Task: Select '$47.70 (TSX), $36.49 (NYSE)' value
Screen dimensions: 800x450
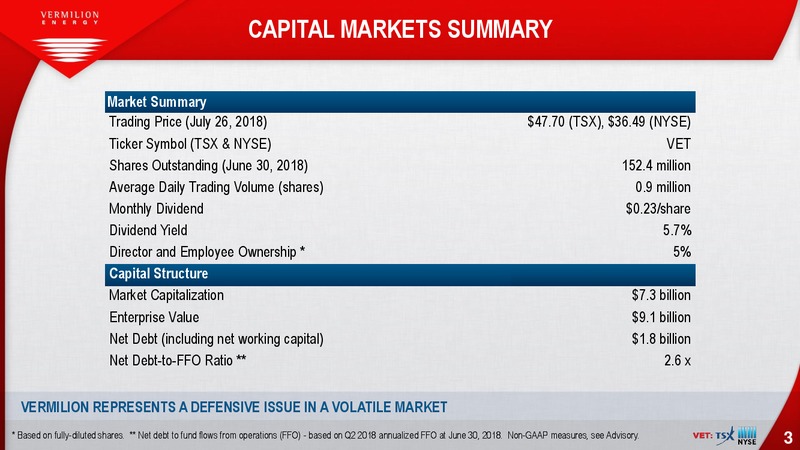Action: (x=609, y=122)
